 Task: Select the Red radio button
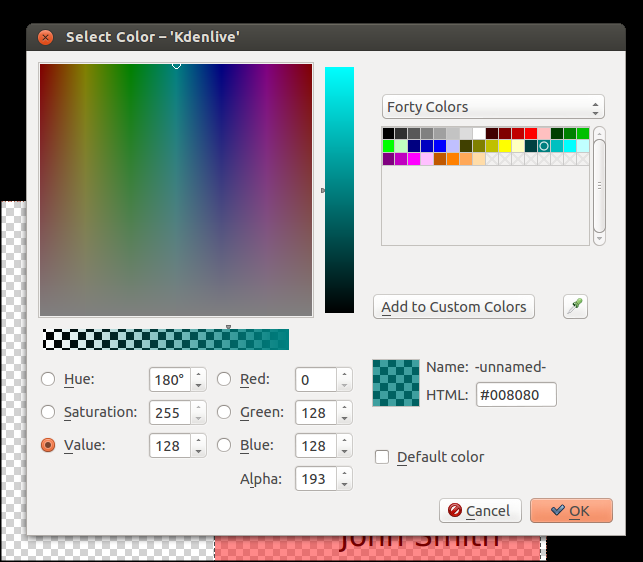224,379
